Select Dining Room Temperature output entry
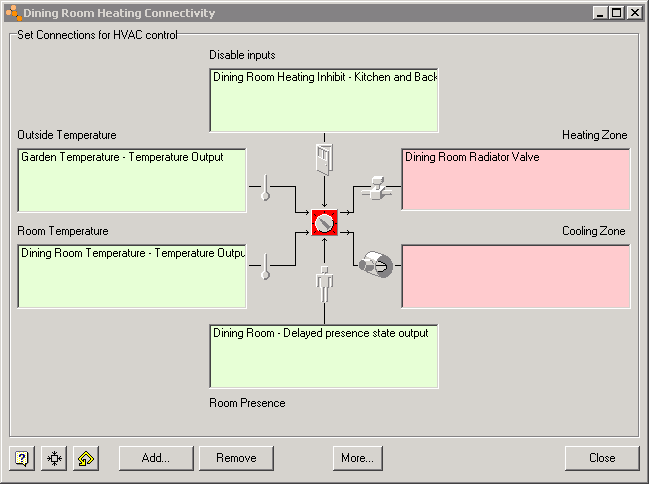The image size is (649, 484). pos(132,253)
